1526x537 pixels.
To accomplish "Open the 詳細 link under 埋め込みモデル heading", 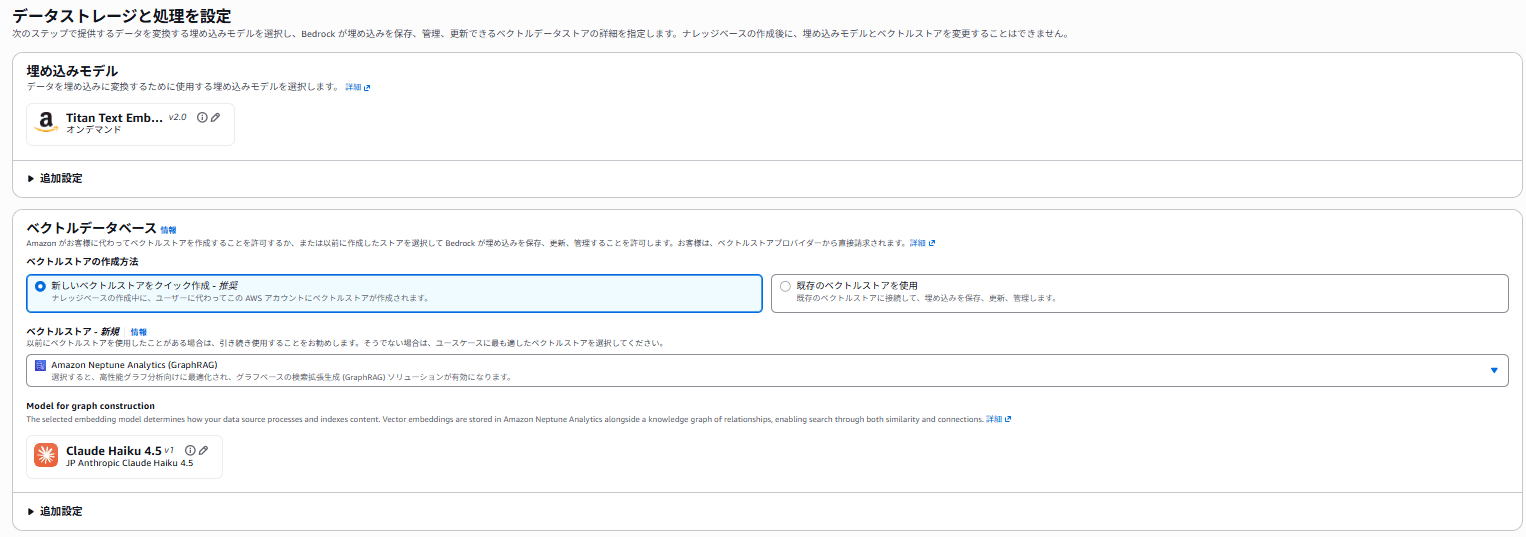I will 358,88.
